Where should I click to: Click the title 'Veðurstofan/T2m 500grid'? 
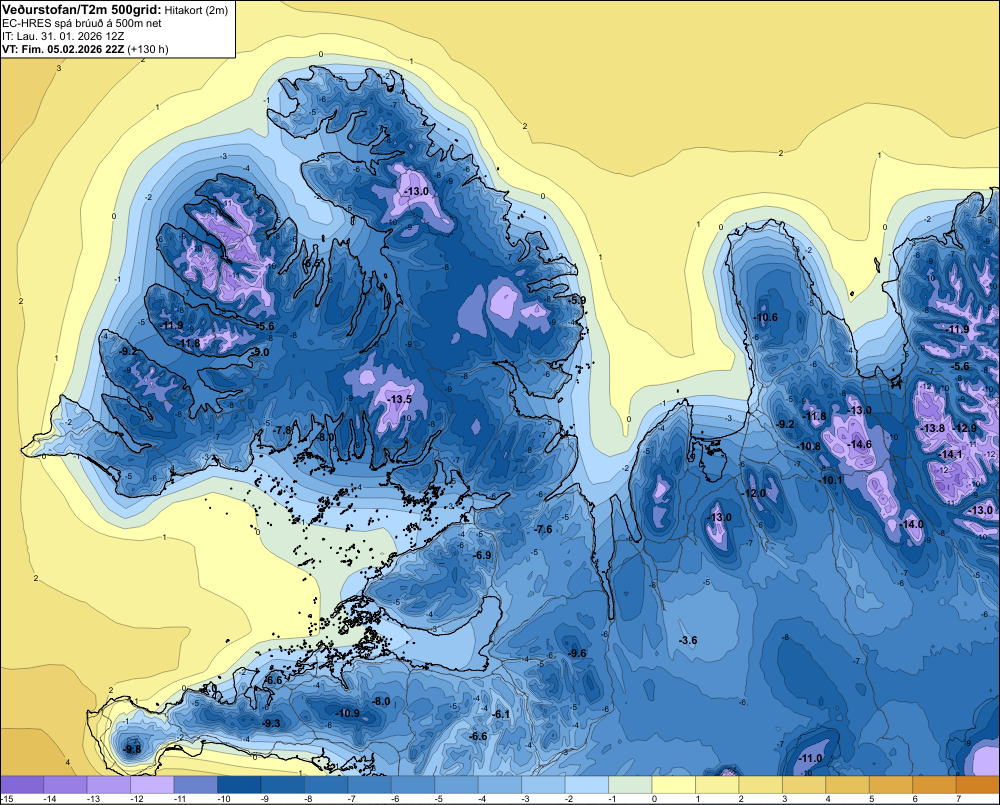(81, 10)
